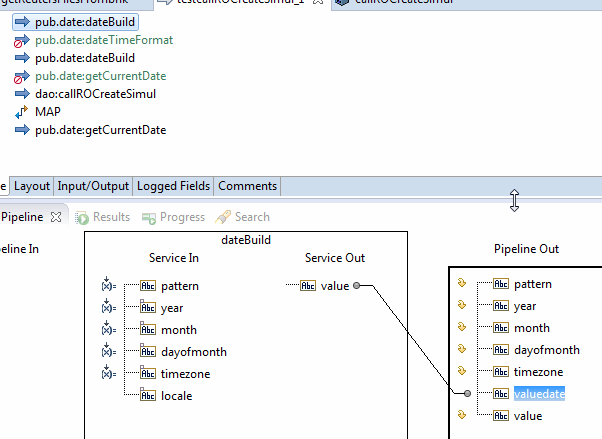Click drop marker beside Pipeline Out dayofmonth

pos(462,349)
